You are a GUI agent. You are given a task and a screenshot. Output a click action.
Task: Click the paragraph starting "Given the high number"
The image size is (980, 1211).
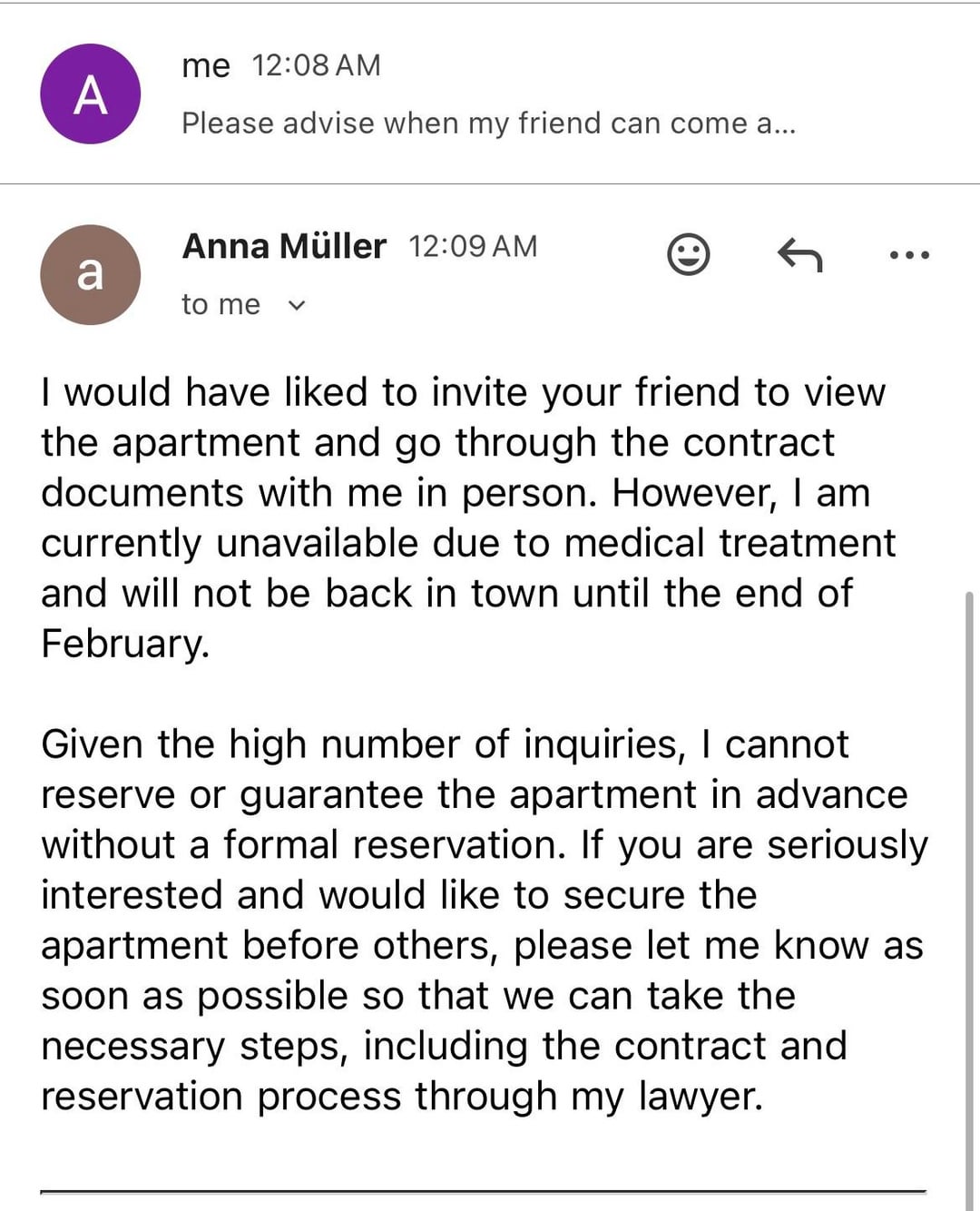(x=481, y=920)
